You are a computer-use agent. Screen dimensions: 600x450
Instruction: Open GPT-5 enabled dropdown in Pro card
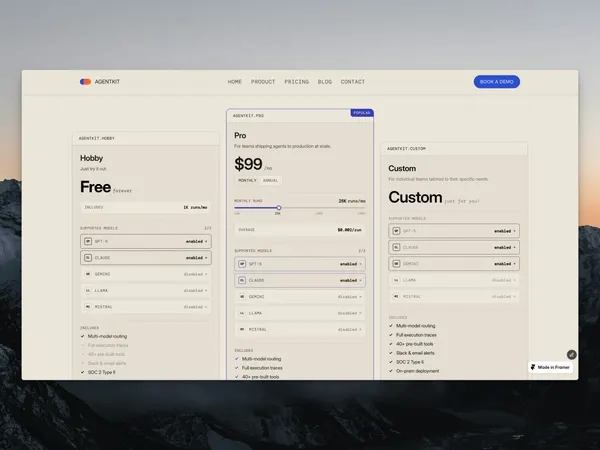pos(351,264)
